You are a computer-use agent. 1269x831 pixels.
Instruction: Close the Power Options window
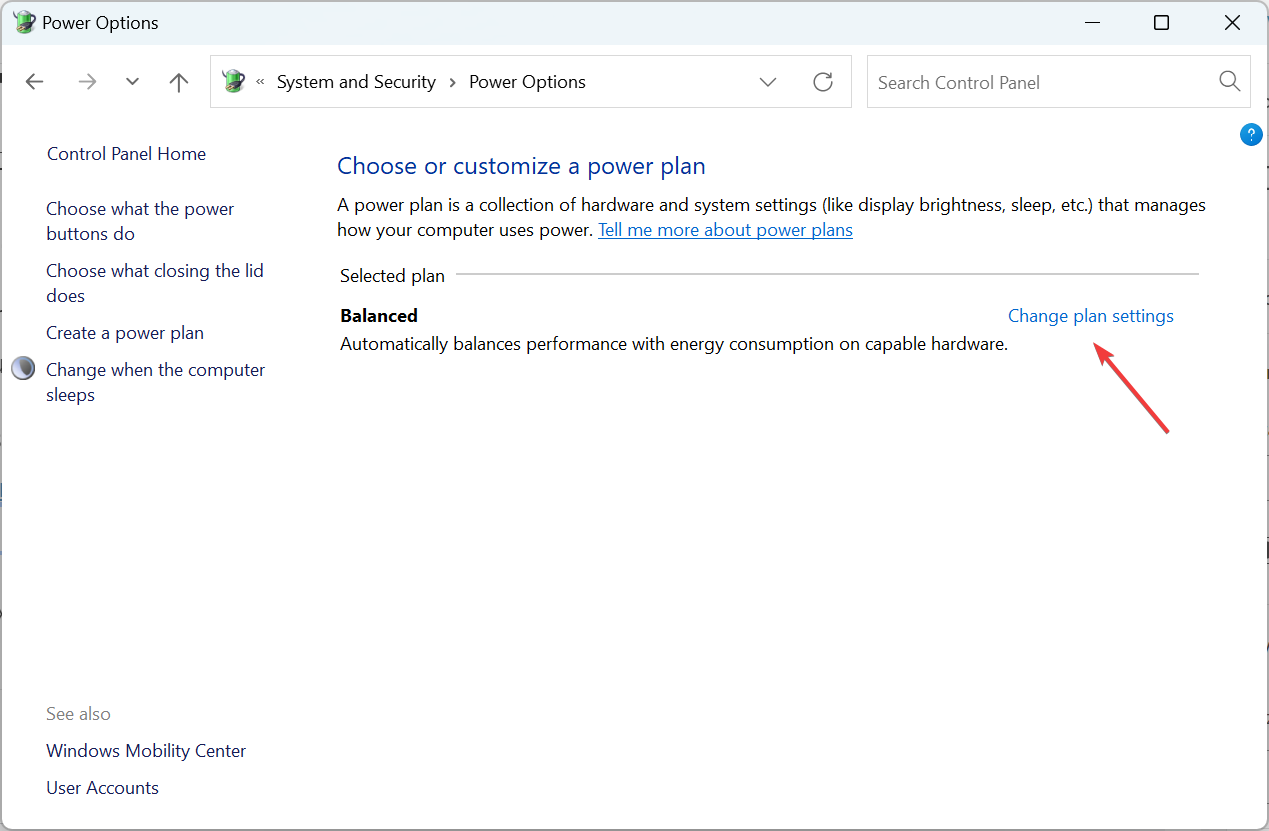pos(1233,22)
